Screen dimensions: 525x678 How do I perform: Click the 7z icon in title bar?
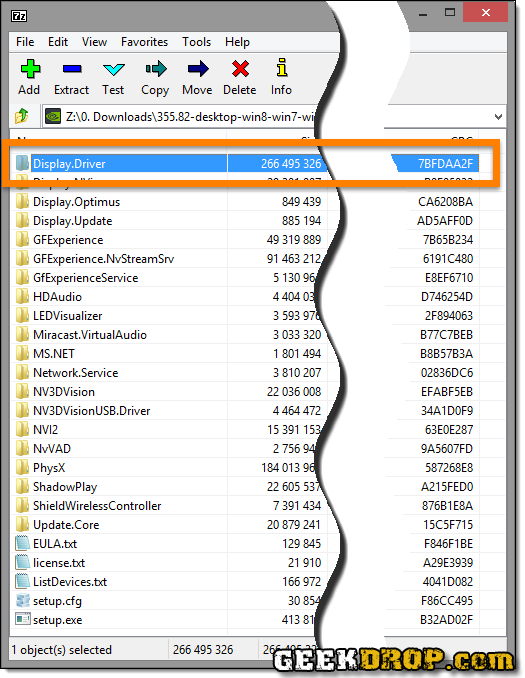coord(19,16)
